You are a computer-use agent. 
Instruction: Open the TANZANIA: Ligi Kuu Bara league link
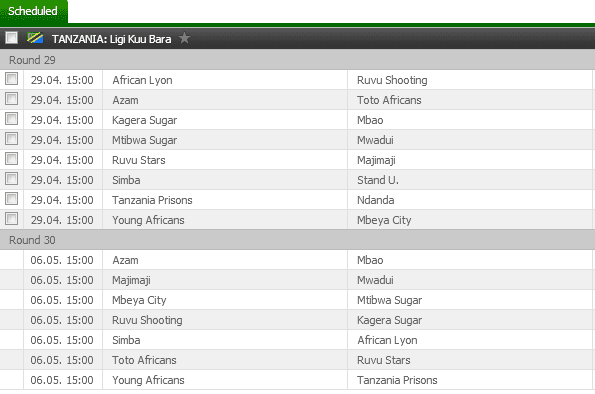click(x=112, y=39)
